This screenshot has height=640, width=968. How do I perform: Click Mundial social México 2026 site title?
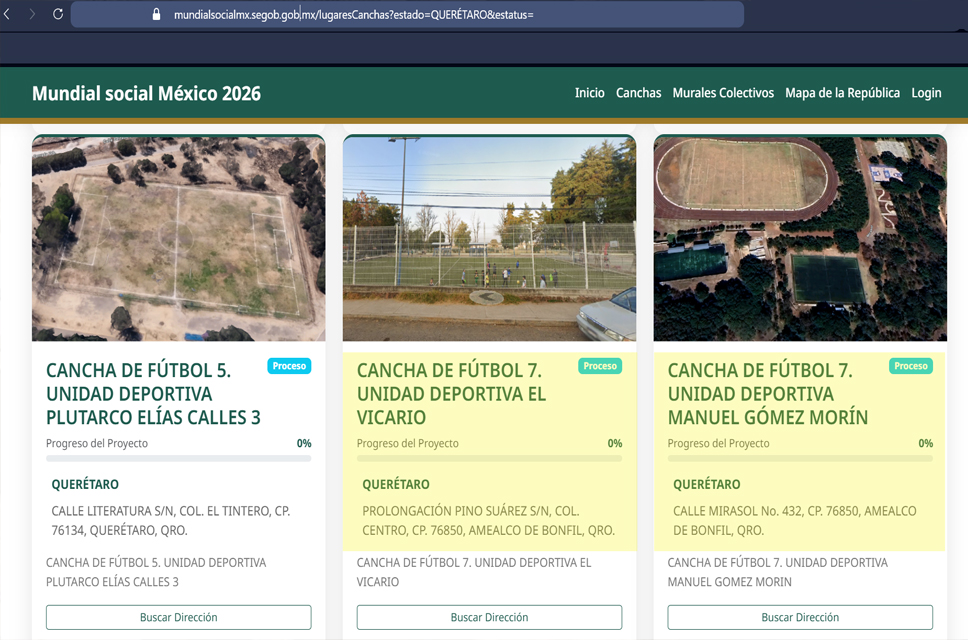pyautogui.click(x=146, y=94)
